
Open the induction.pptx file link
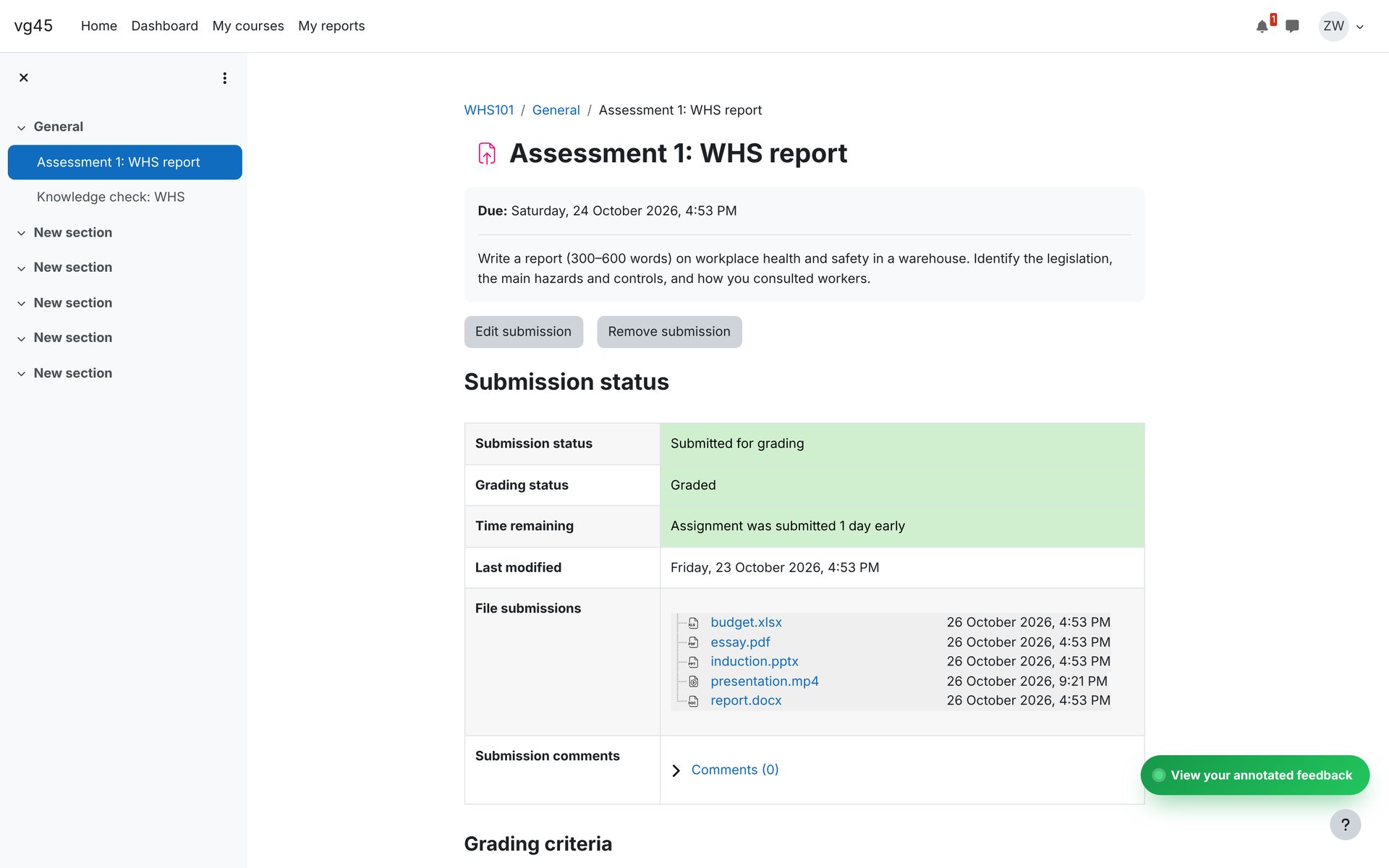pos(755,661)
